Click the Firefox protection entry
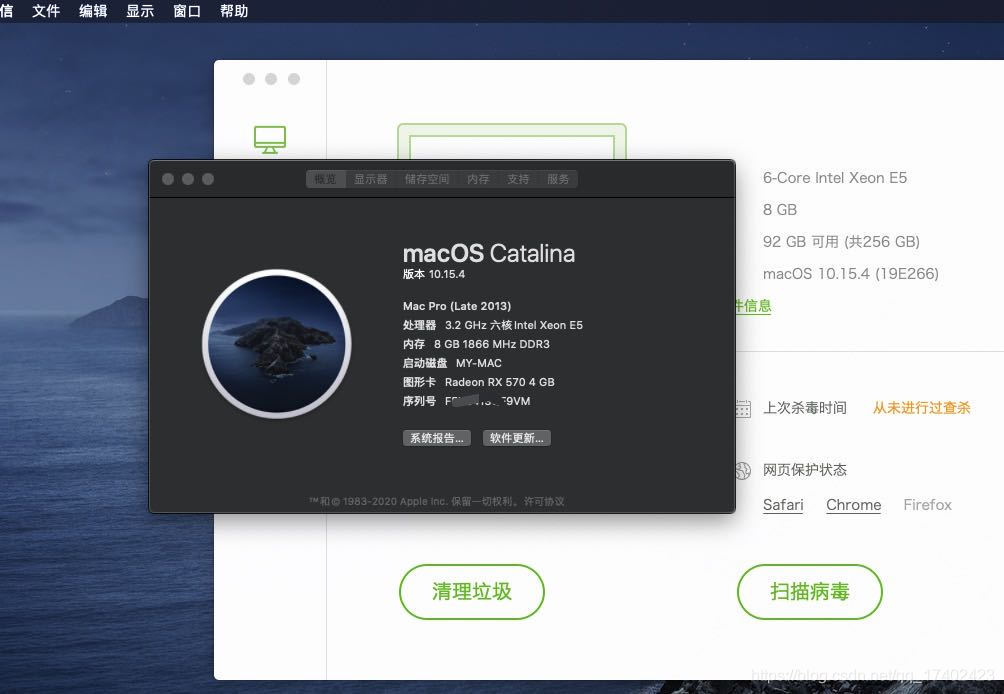The height and width of the screenshot is (694, 1004). coord(927,505)
